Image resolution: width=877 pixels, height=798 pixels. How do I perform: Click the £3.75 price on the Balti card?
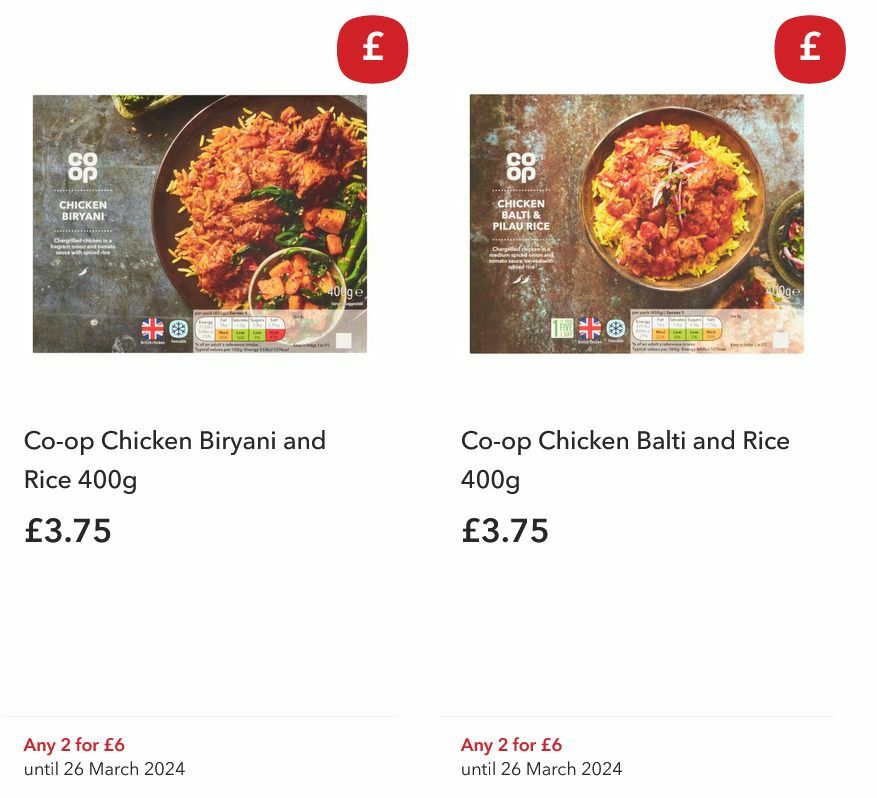504,531
